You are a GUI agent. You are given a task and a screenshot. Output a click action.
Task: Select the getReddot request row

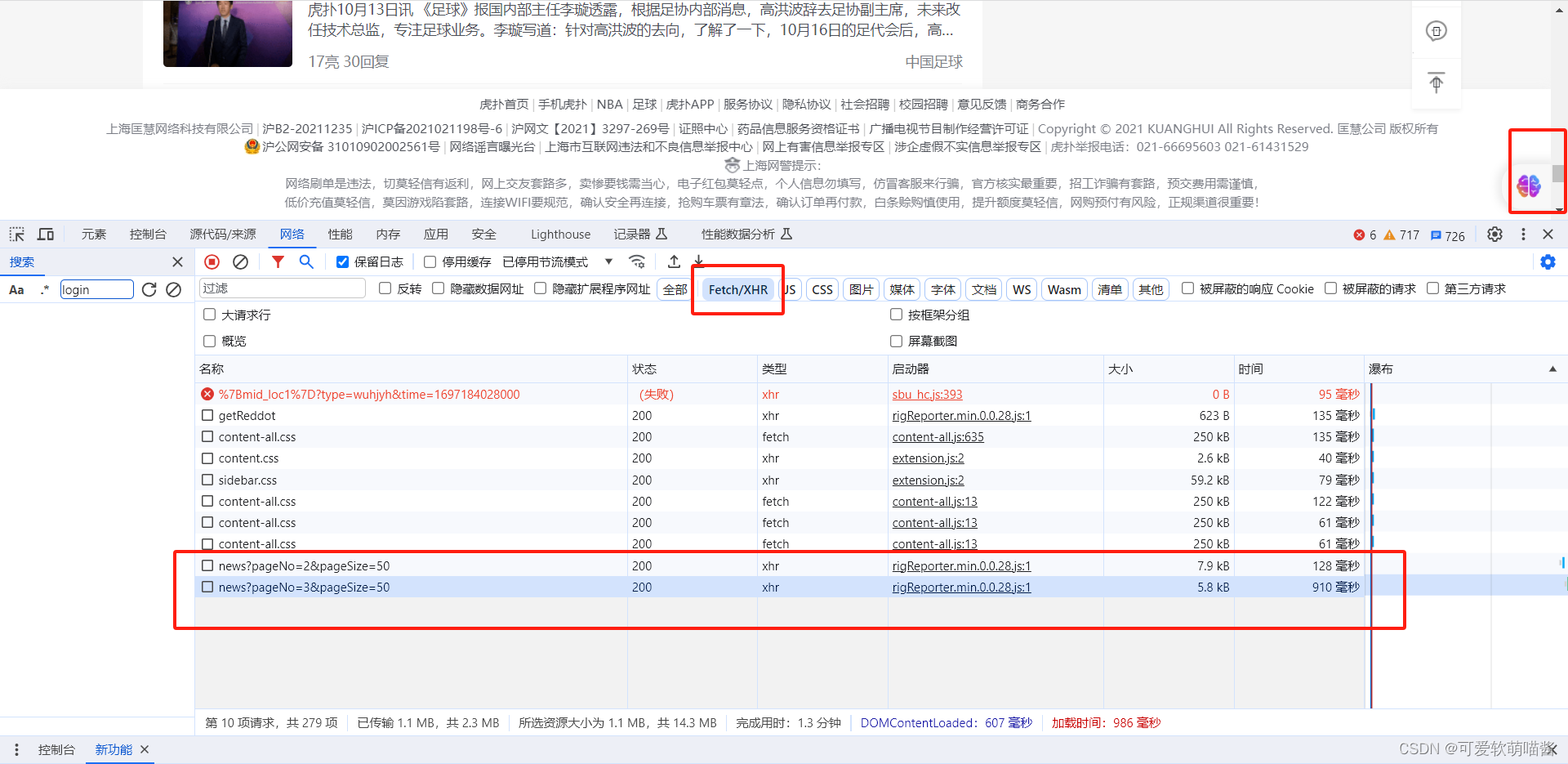[779, 416]
